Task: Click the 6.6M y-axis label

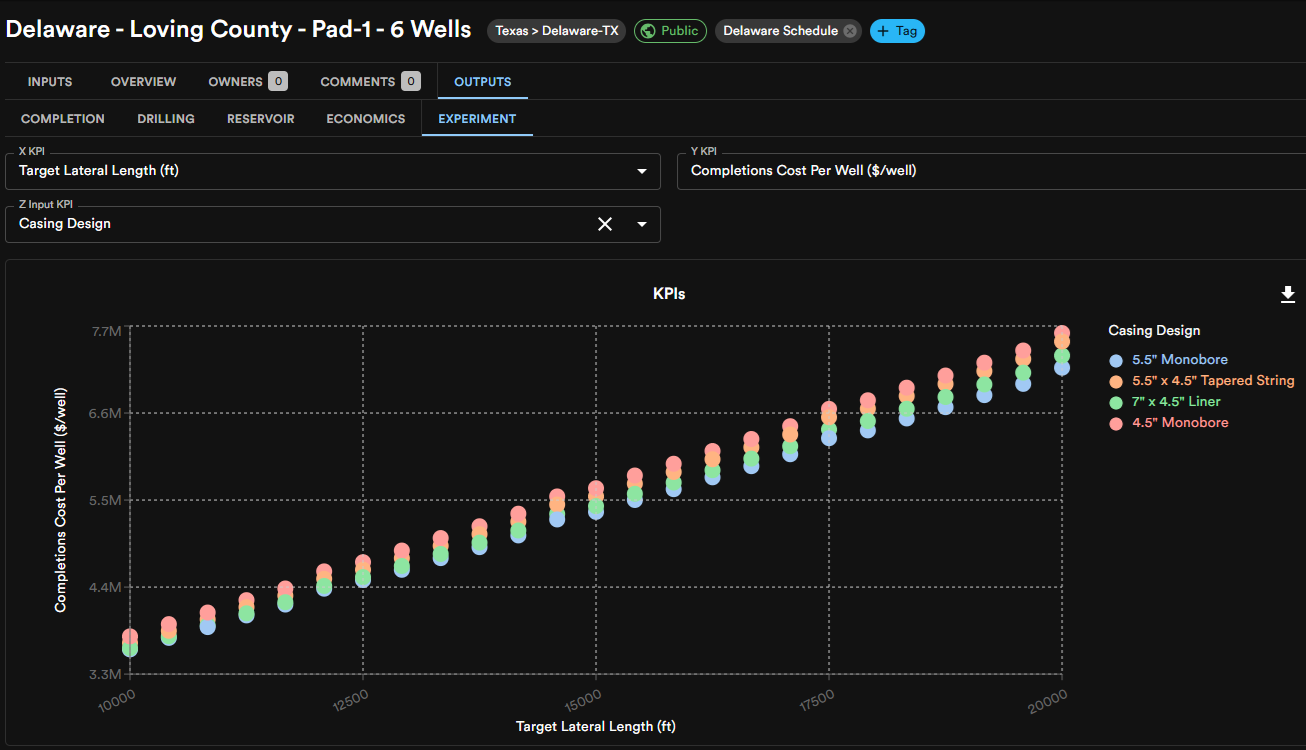Action: 106,413
